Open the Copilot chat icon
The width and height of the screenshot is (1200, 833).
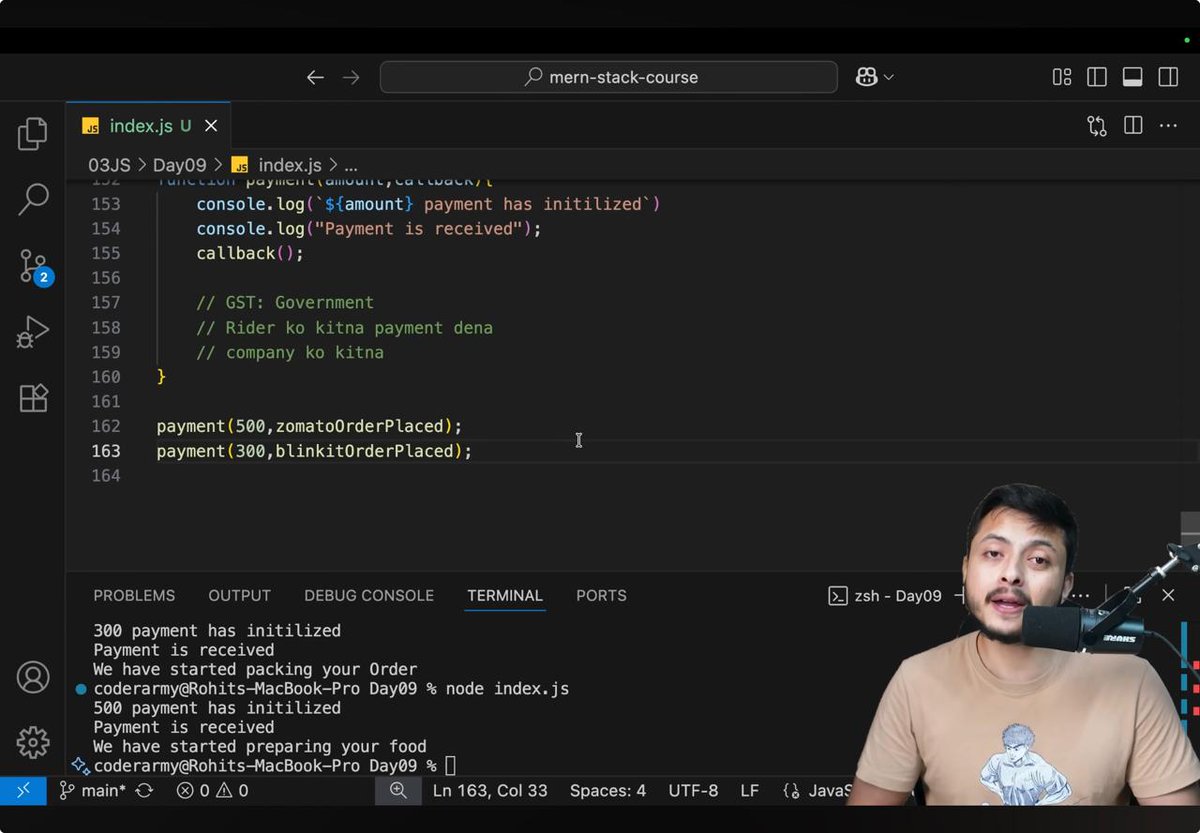pos(866,77)
